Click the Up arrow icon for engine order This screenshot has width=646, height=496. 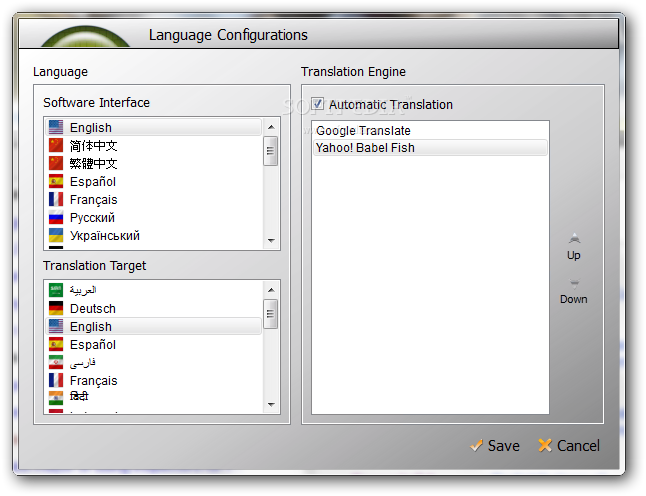click(574, 239)
